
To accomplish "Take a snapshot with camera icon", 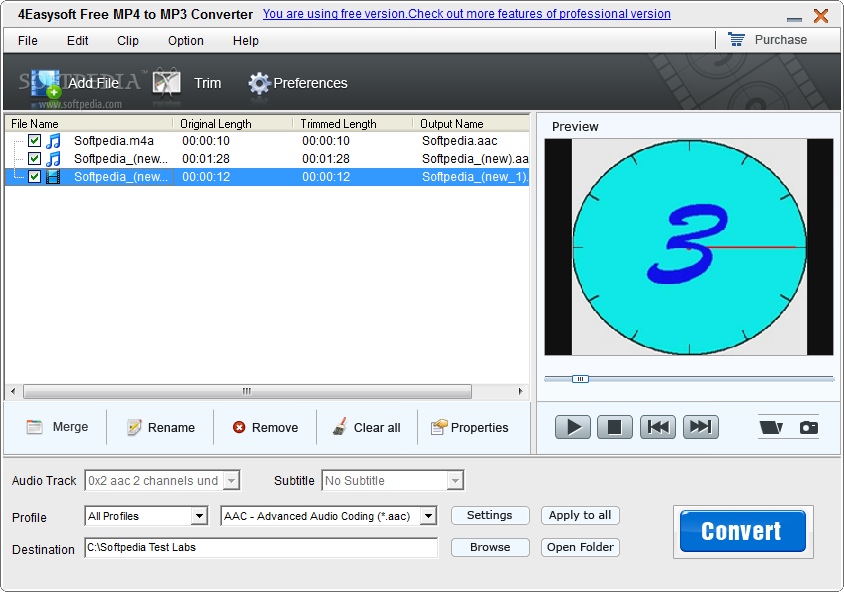I will click(x=808, y=427).
